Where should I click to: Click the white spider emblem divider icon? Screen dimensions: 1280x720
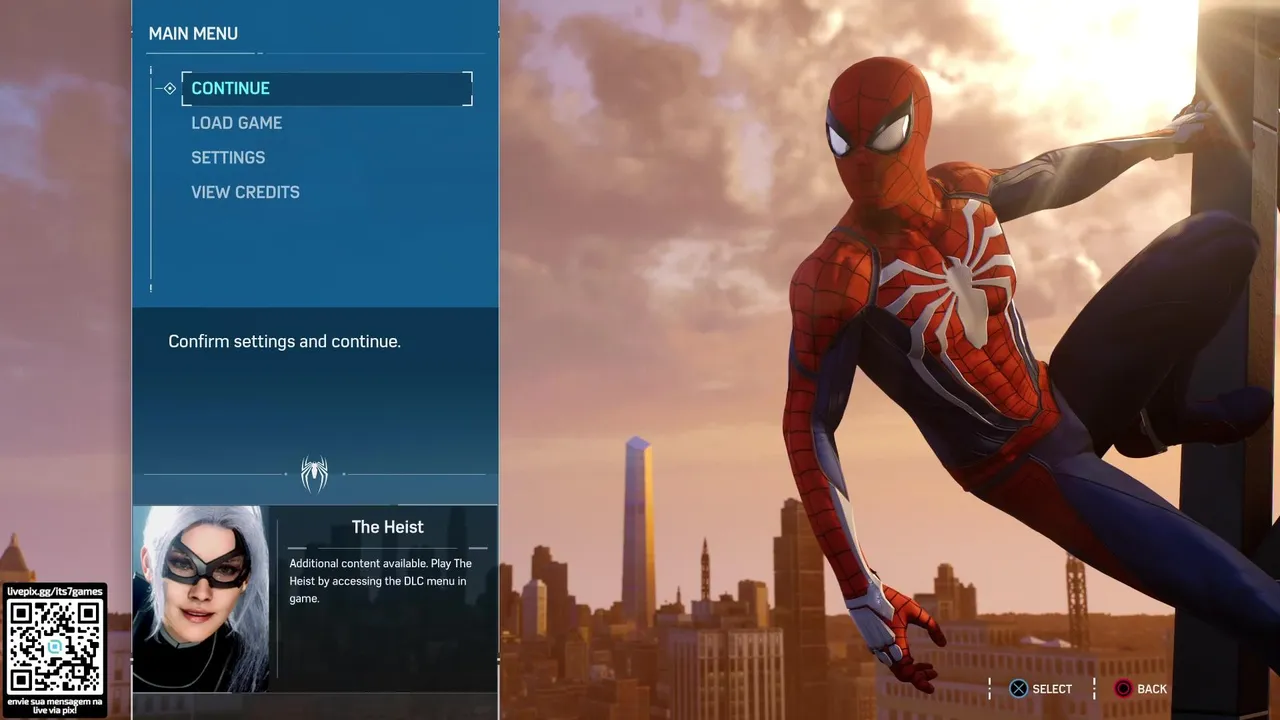314,474
